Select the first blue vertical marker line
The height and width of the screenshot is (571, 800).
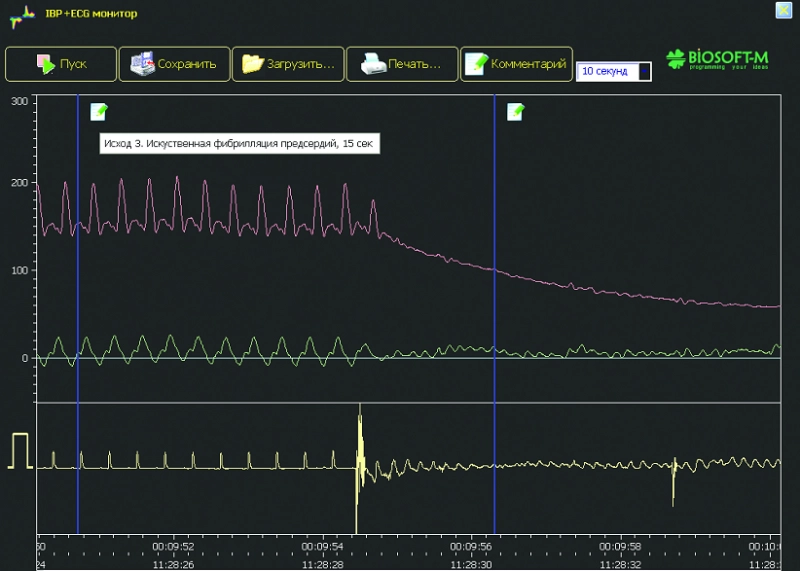(78, 300)
